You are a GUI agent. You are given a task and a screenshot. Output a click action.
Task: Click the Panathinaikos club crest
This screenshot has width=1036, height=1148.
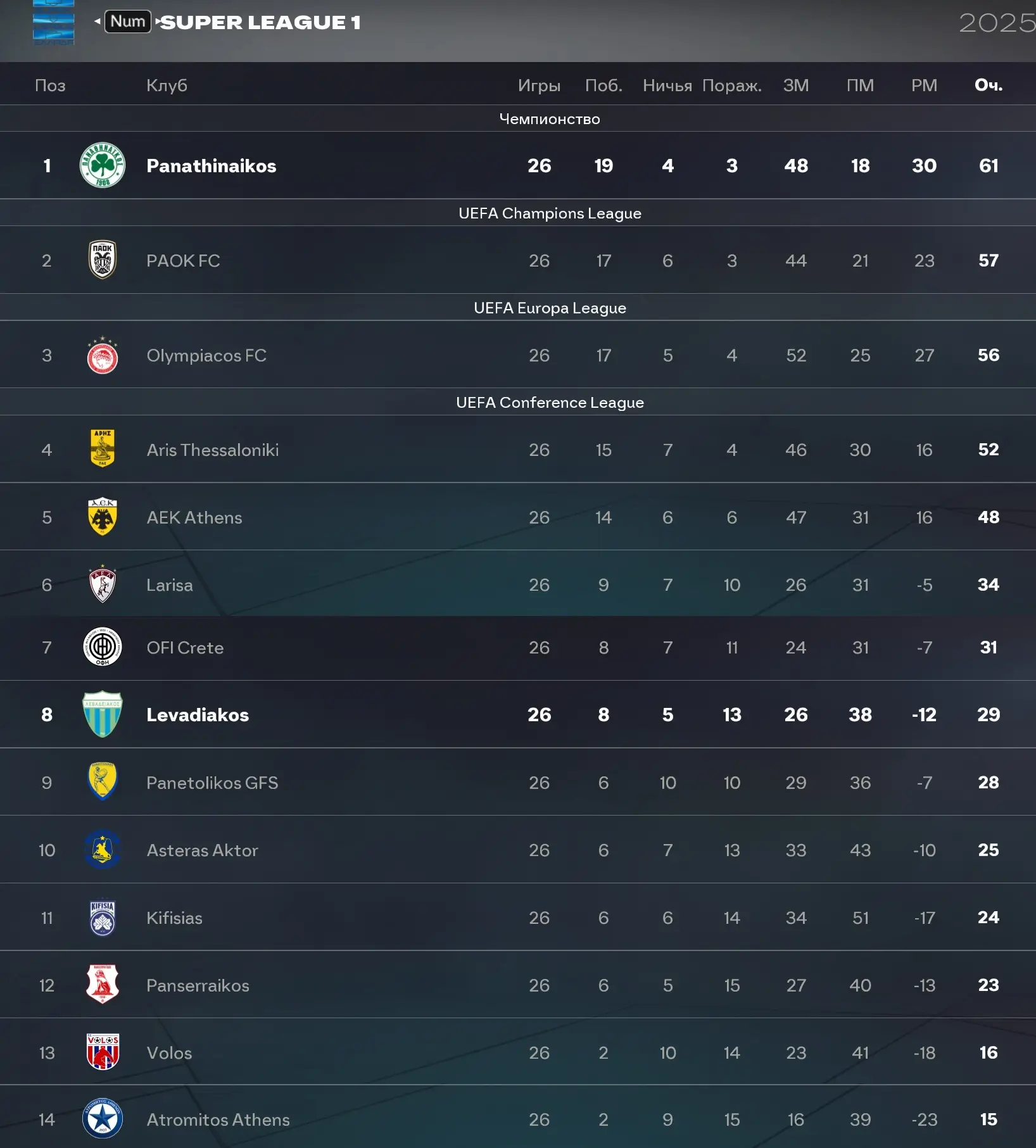click(x=103, y=165)
